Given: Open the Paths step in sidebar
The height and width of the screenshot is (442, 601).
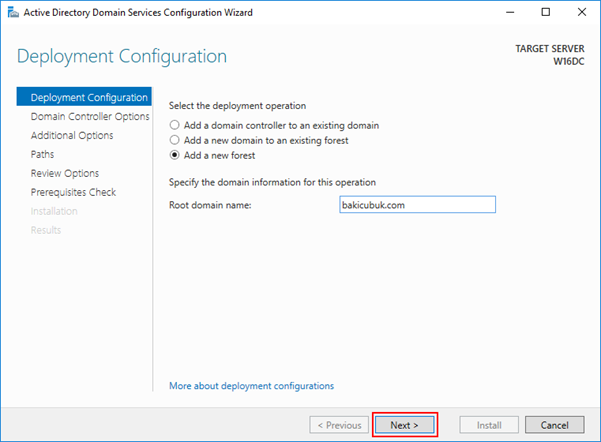Looking at the screenshot, I should coord(43,154).
